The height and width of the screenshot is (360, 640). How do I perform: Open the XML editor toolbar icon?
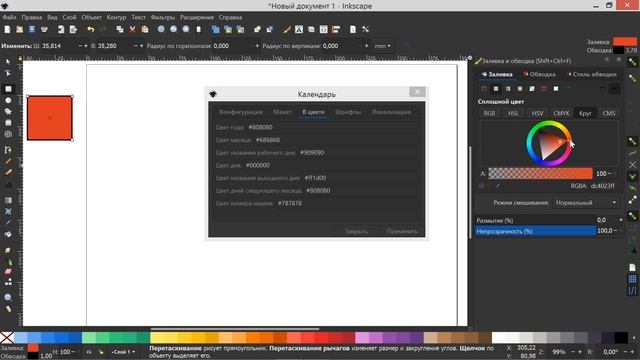(324, 29)
